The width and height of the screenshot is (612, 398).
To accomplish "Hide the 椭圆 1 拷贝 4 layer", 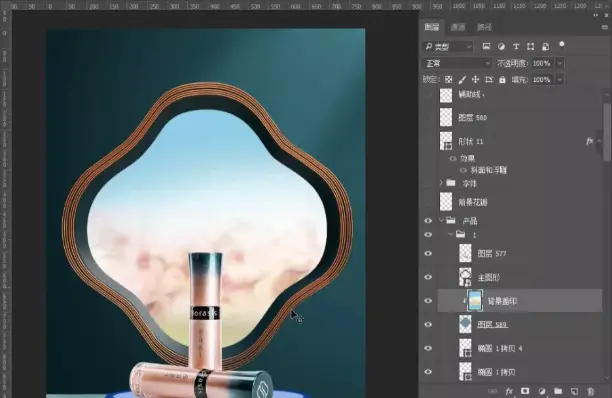I will pos(428,348).
